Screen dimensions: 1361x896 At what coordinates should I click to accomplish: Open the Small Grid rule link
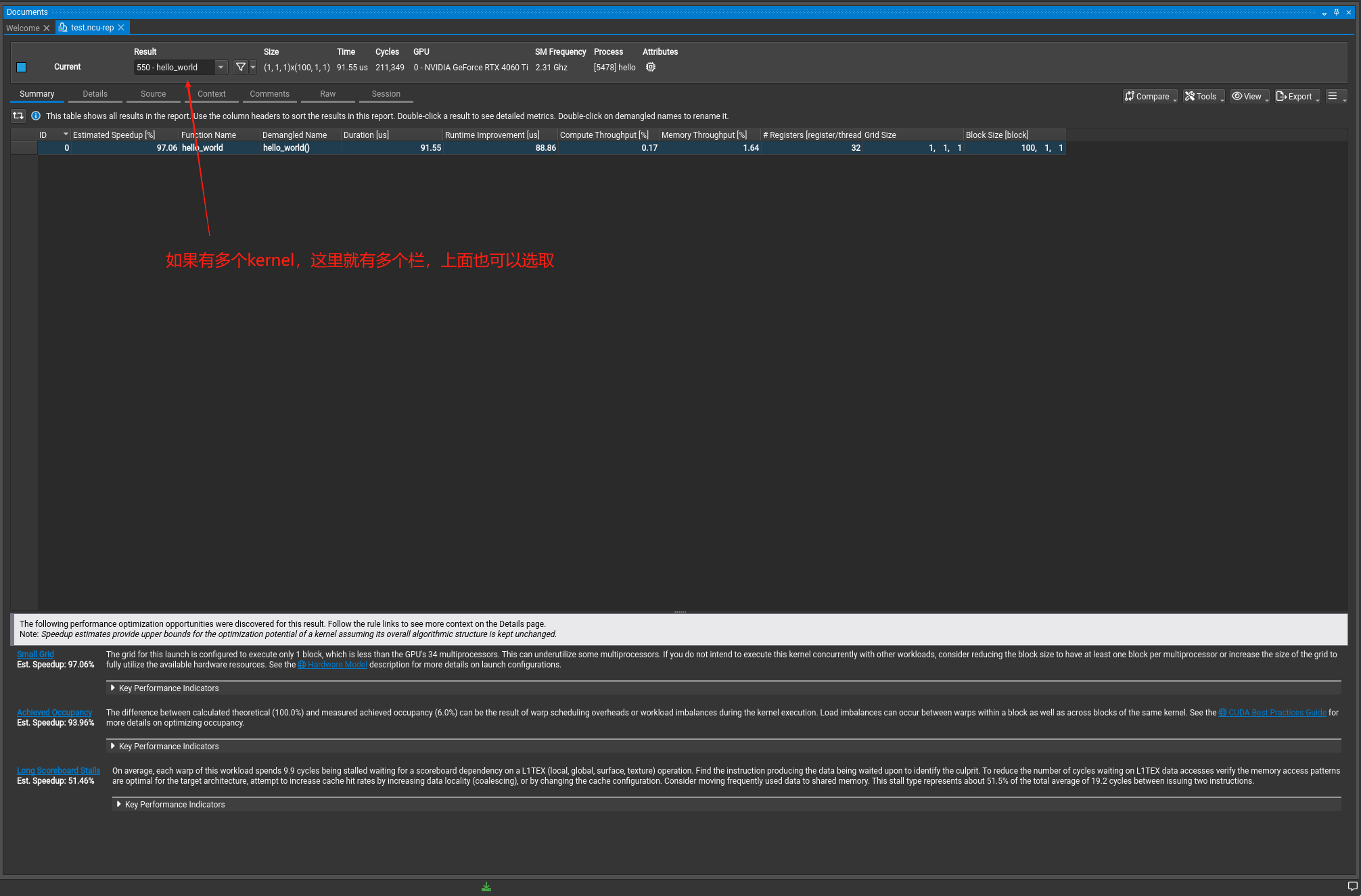point(35,654)
